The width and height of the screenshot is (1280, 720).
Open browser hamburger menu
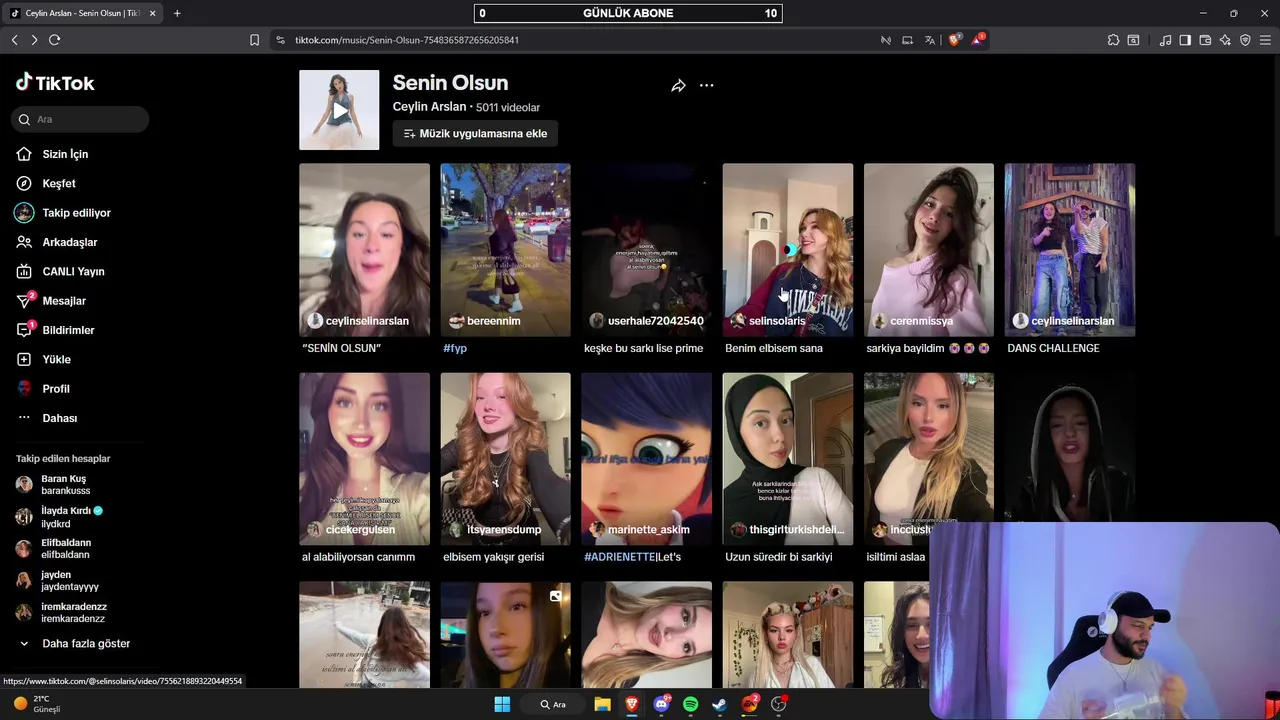tap(1266, 40)
